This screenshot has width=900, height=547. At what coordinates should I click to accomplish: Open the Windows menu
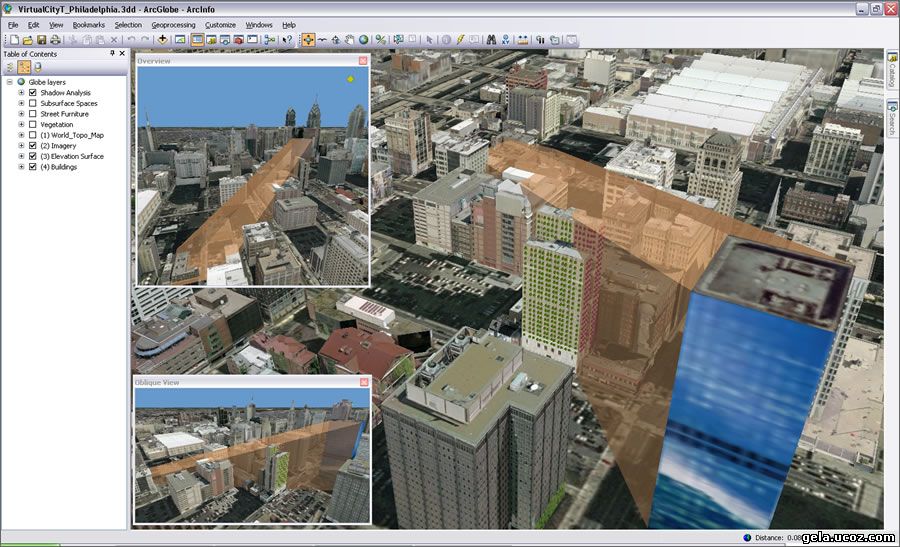coord(259,25)
